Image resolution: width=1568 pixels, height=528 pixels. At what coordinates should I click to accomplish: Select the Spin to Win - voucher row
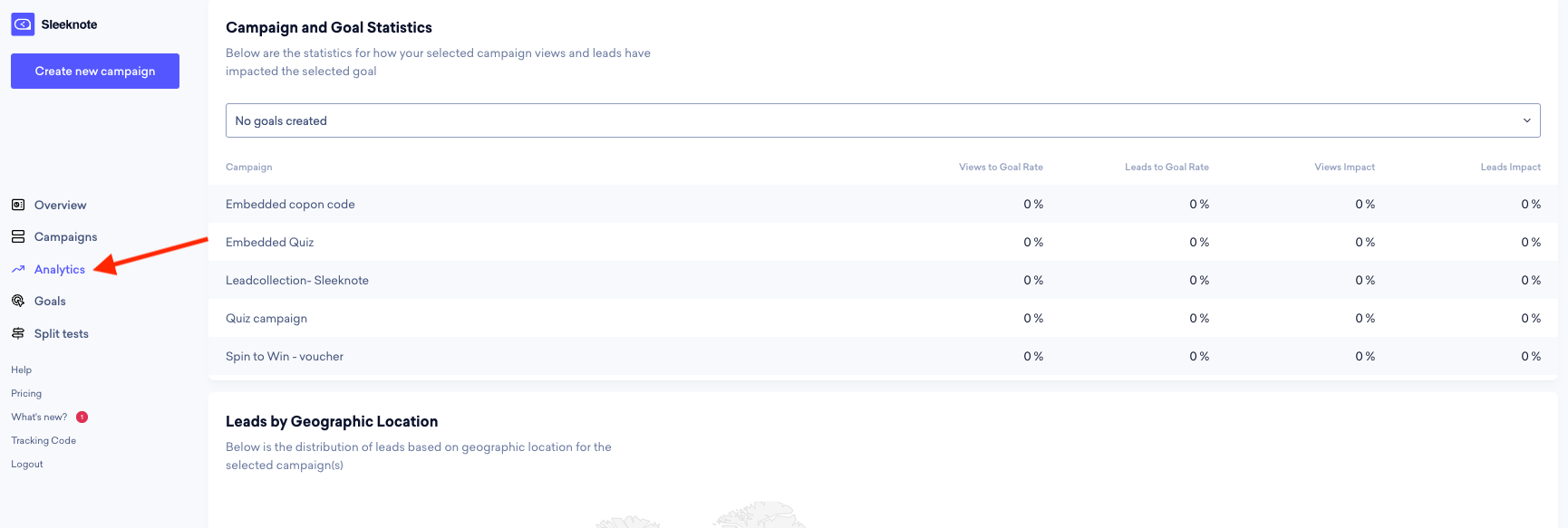click(883, 356)
